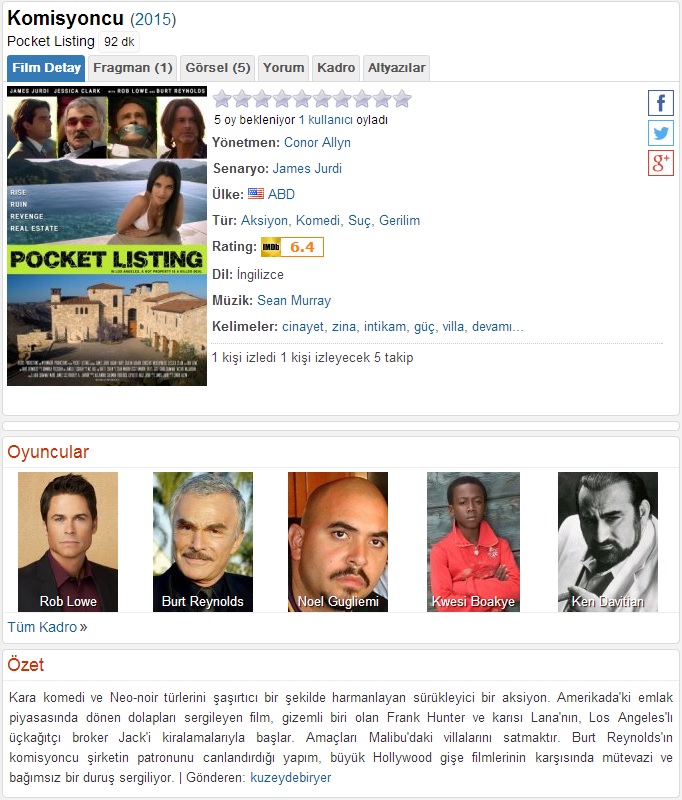682x800 pixels.
Task: Open the Fragman (1) tab
Action: 133,68
